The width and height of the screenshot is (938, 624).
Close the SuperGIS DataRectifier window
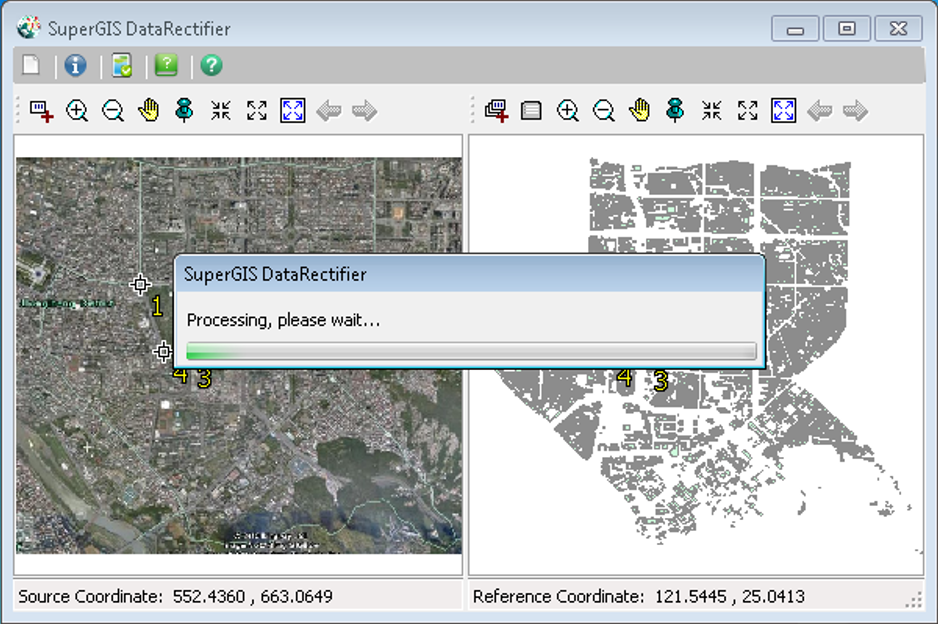click(x=899, y=29)
